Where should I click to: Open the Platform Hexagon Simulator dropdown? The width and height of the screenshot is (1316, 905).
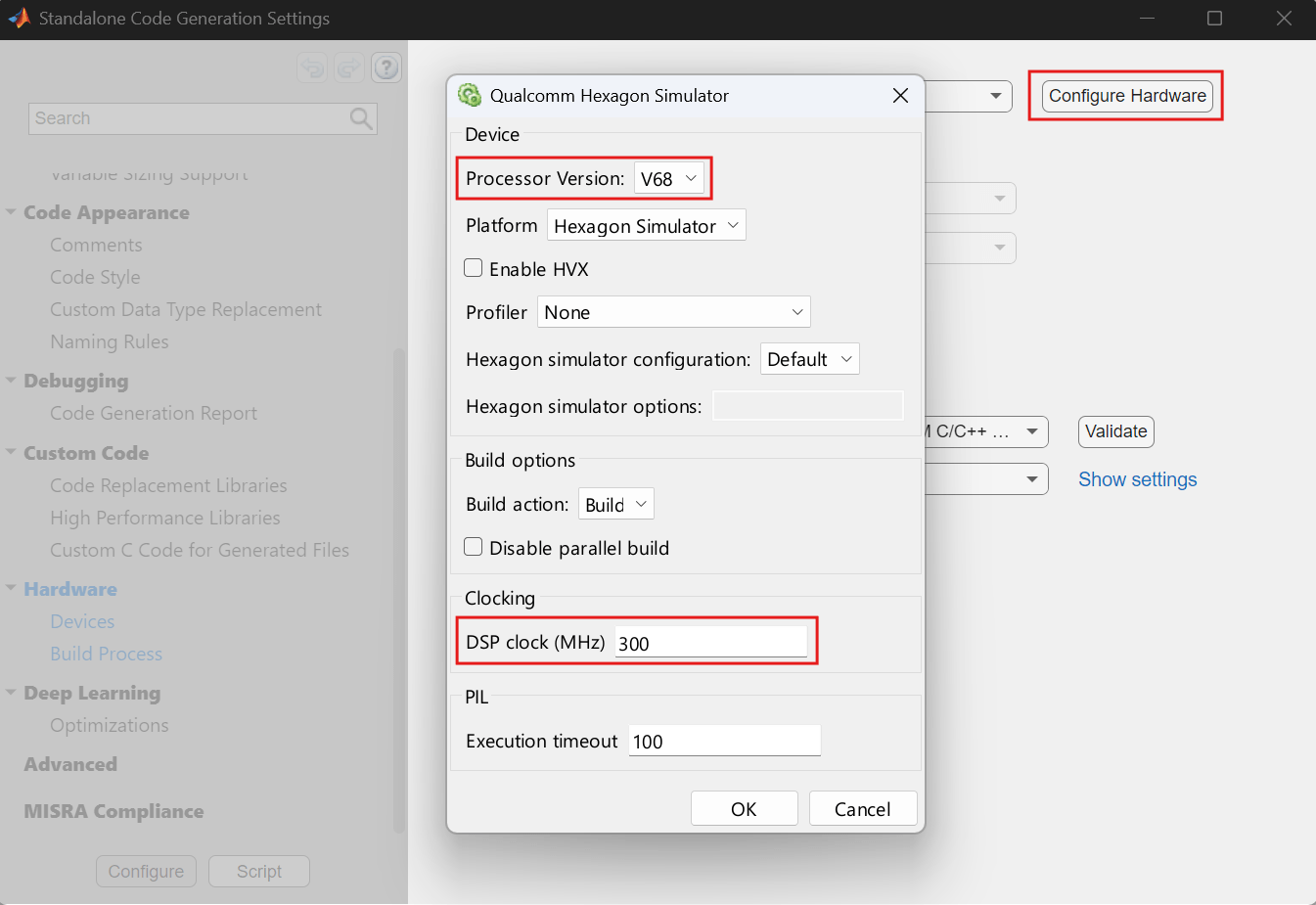click(x=646, y=226)
